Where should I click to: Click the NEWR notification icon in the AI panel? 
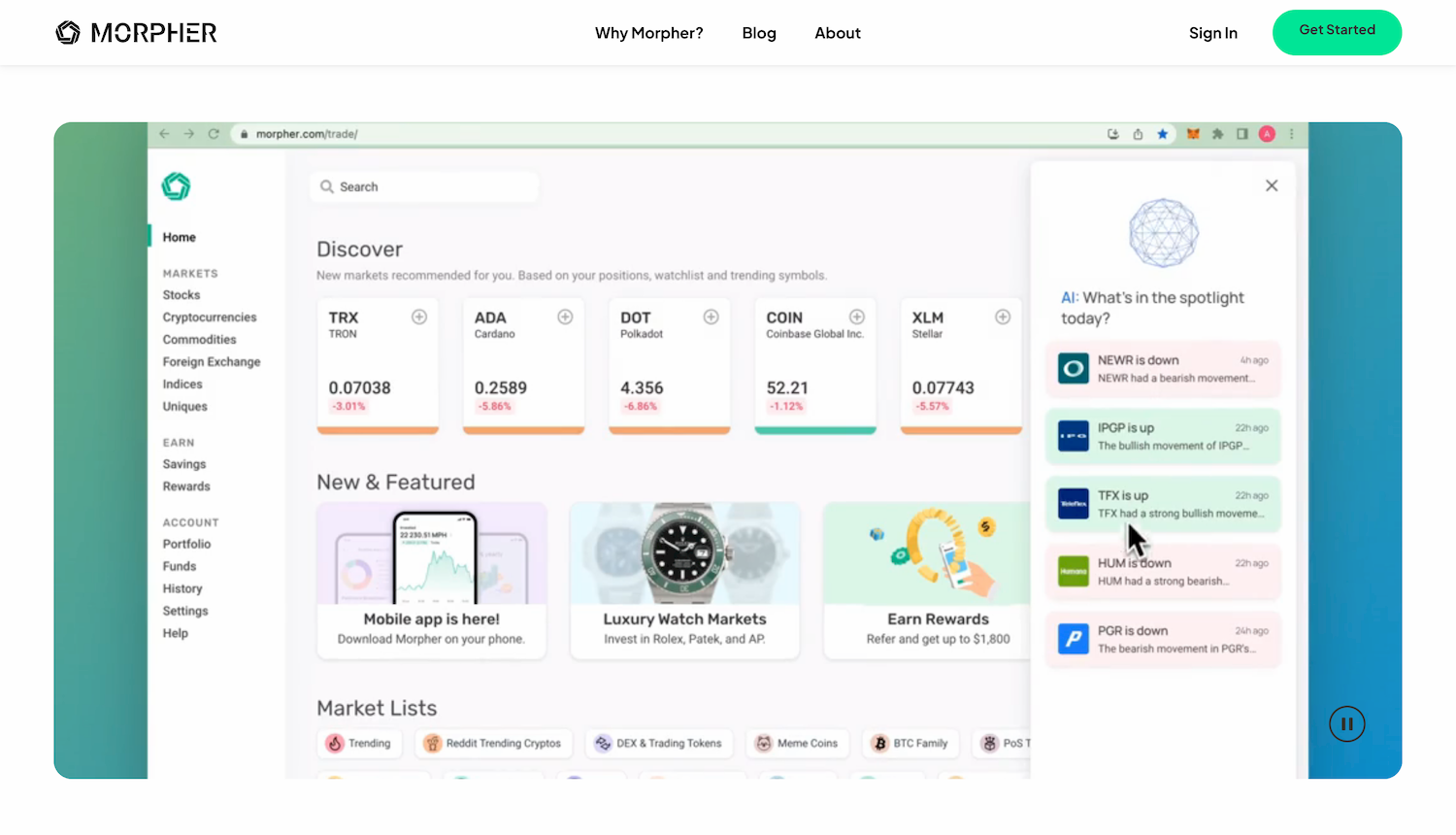tap(1073, 369)
